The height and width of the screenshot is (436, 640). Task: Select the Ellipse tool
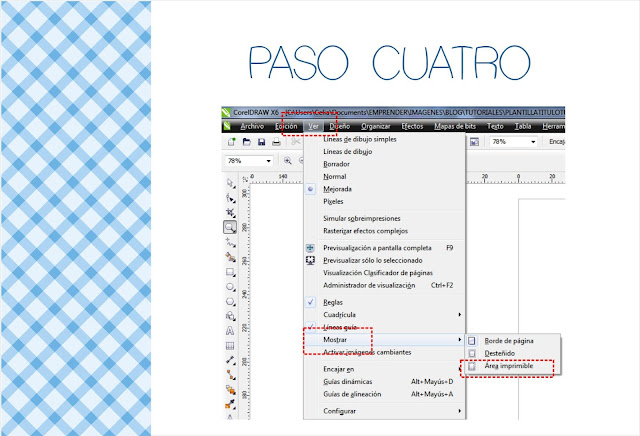coord(230,287)
